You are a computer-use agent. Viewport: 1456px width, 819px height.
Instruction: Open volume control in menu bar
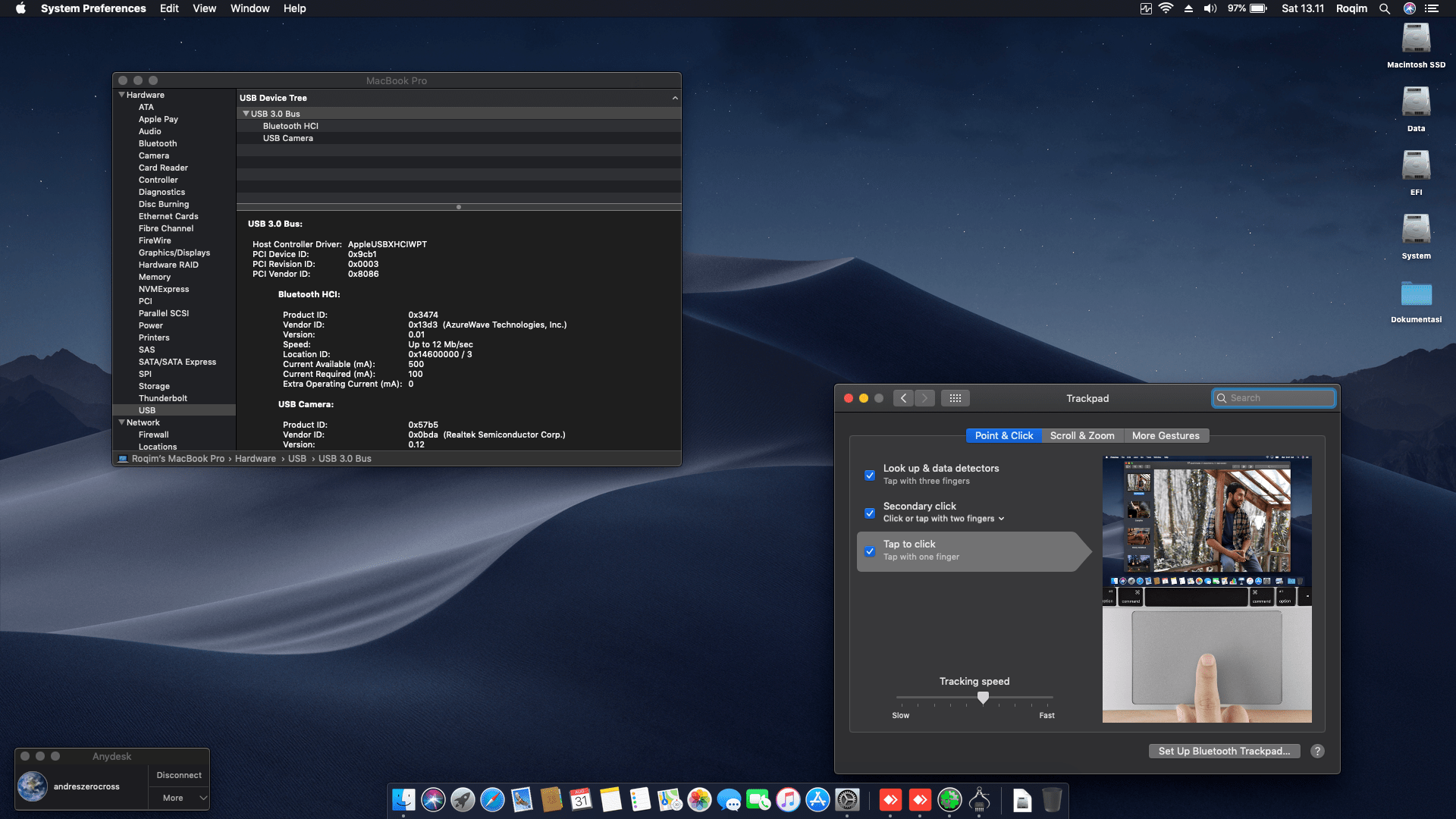click(1210, 8)
